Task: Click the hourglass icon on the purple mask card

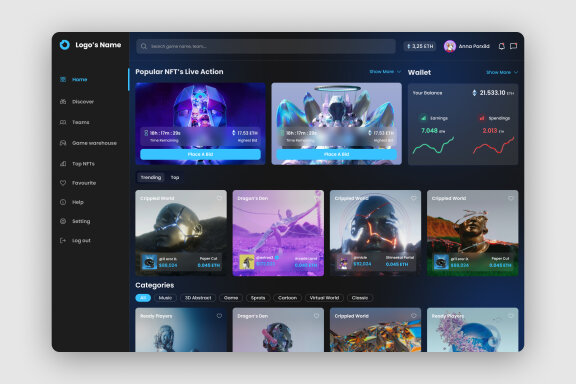Action: [146, 133]
